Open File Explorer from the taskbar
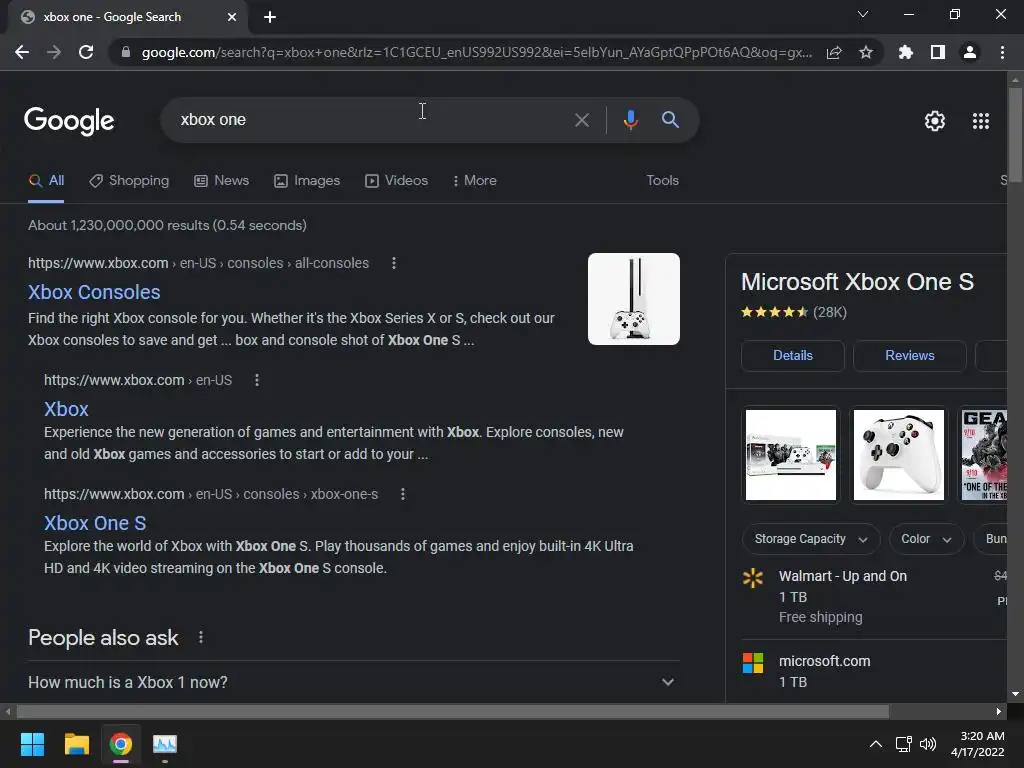The width and height of the screenshot is (1024, 768). click(76, 744)
